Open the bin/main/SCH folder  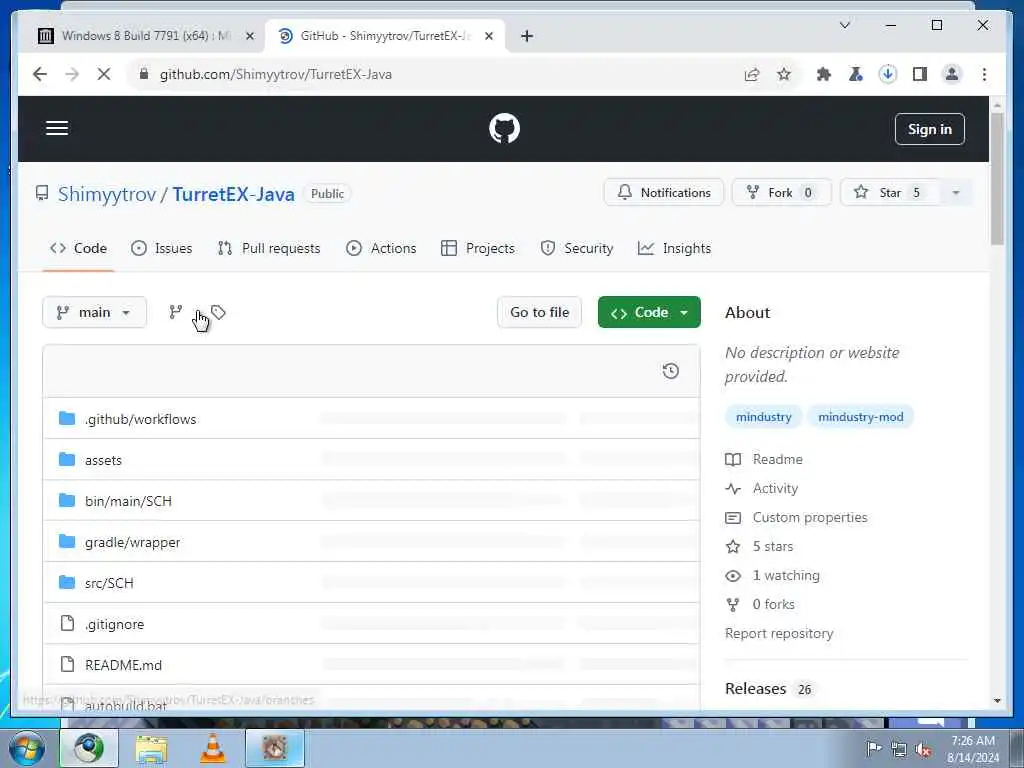pos(128,501)
